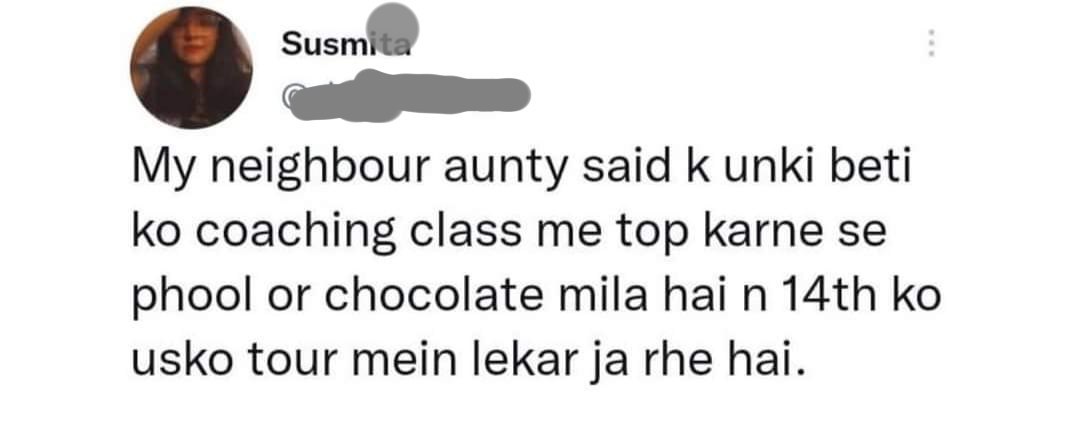Click the line "ko coaching class me top"
Viewport: 1080px width, 422px height.
[x=508, y=233]
